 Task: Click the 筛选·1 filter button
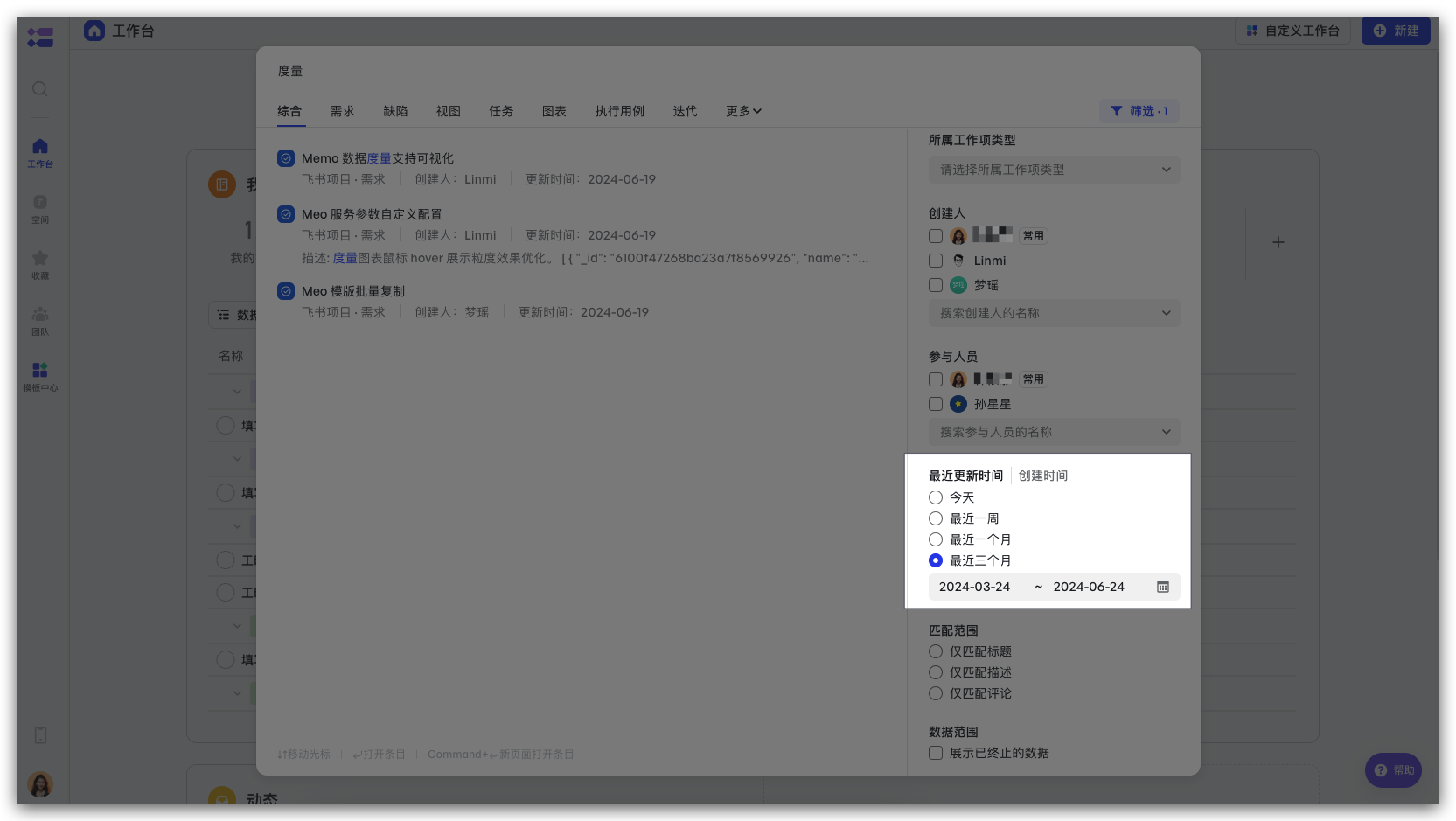pos(1139,111)
